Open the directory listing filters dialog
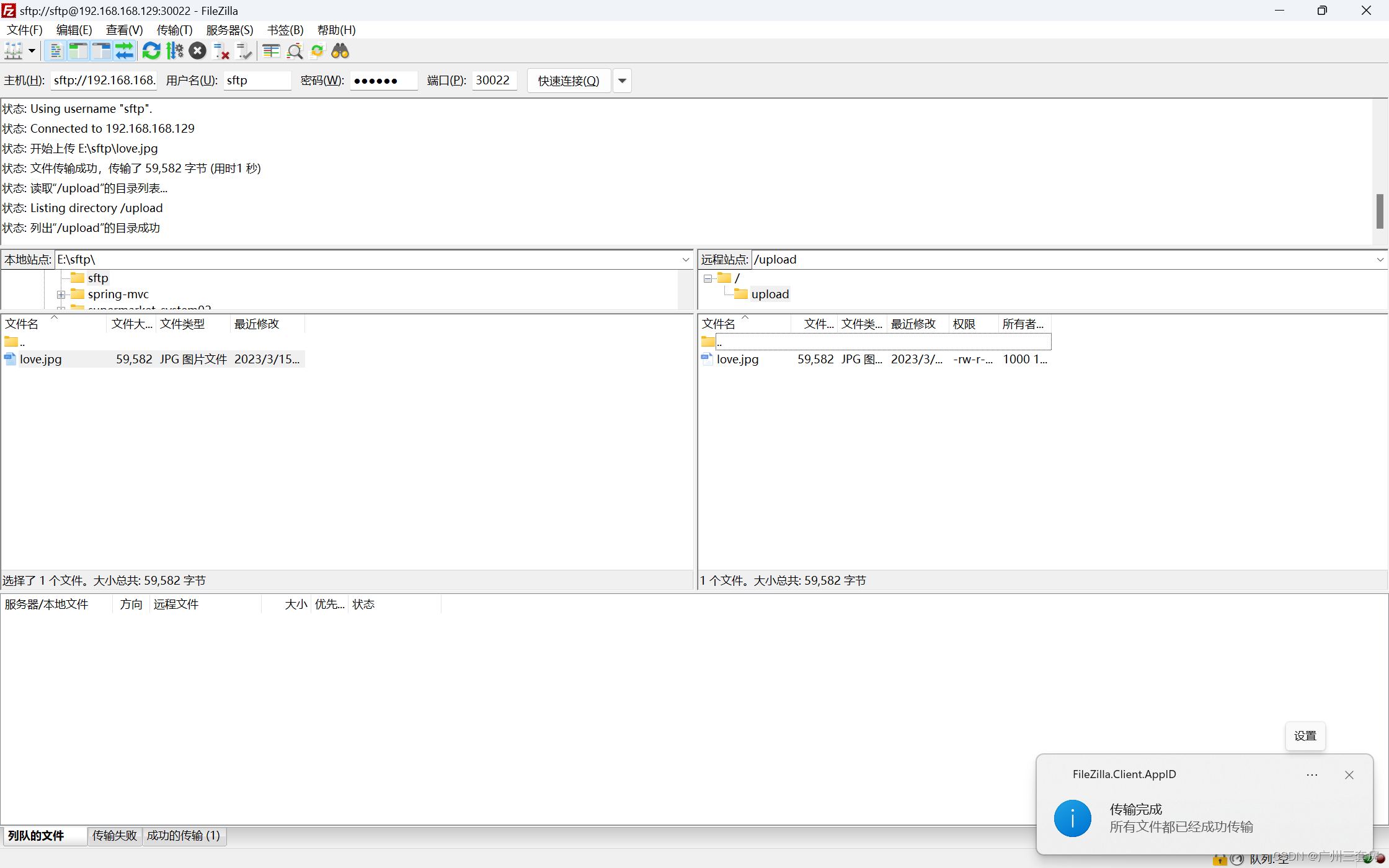1389x868 pixels. [271, 51]
